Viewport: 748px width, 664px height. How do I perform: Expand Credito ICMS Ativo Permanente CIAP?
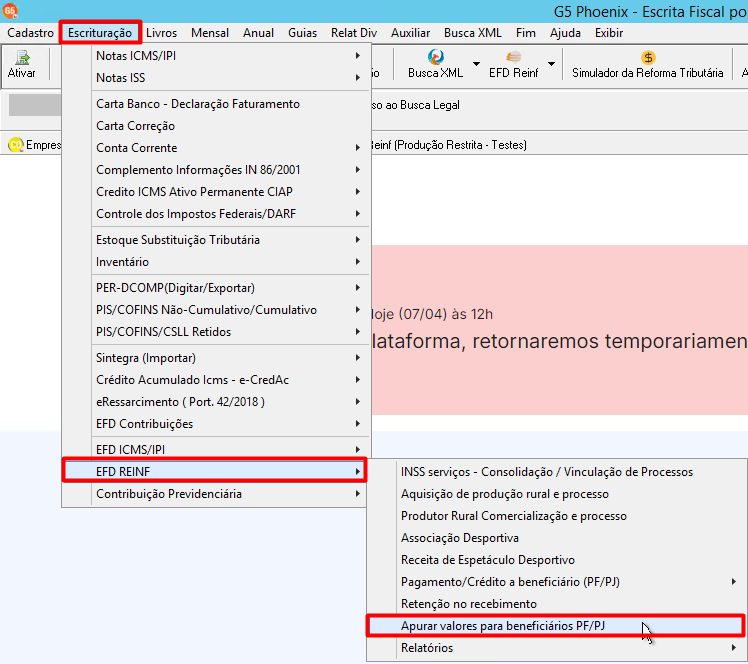(216, 192)
